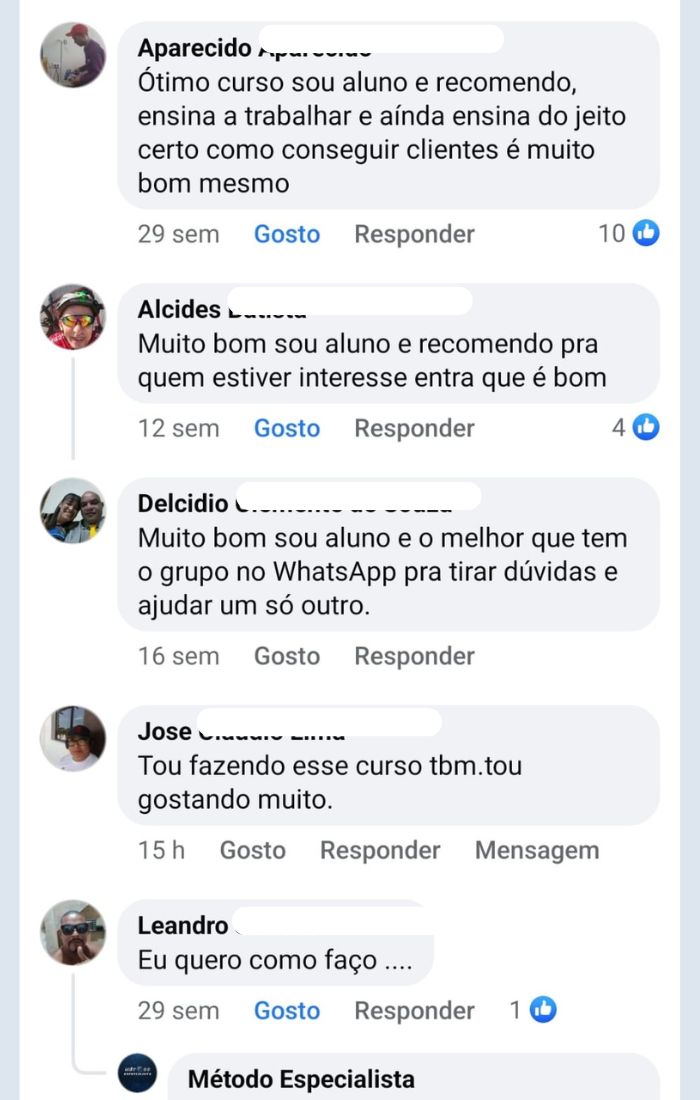Toggle Gosto on Alcides' comment
Screen dimensions: 700x1100
(287, 428)
